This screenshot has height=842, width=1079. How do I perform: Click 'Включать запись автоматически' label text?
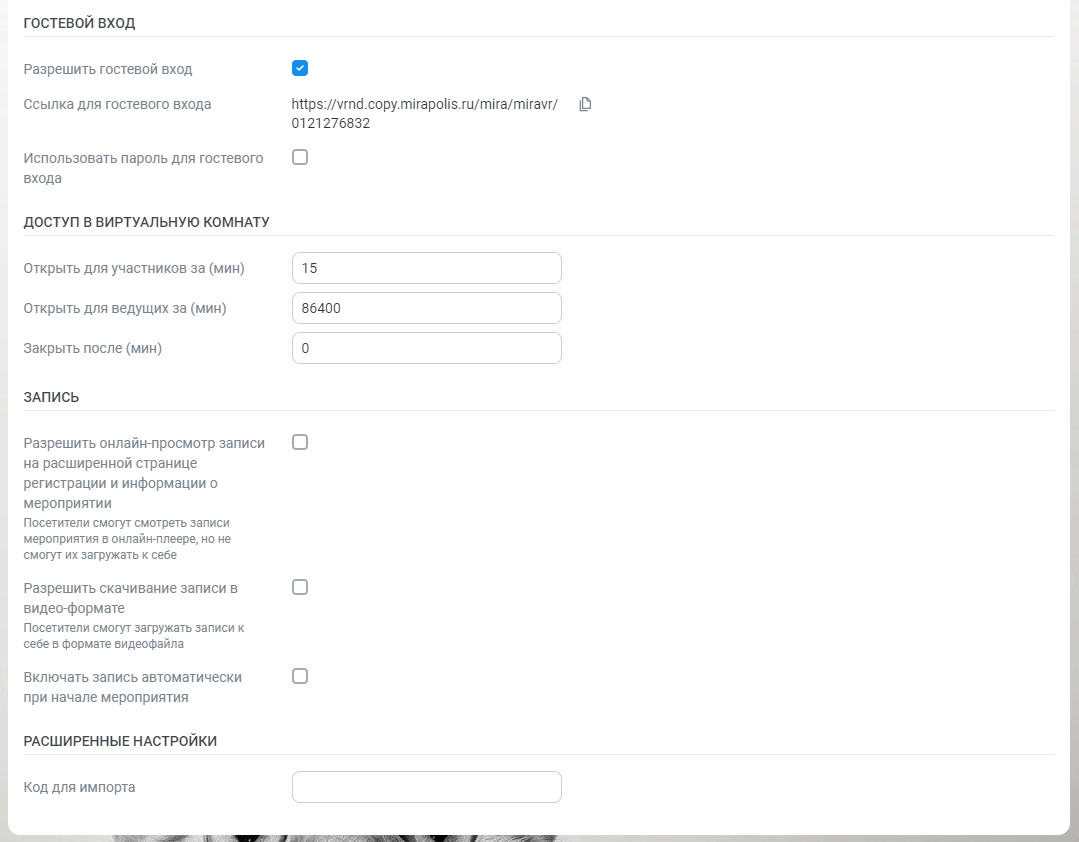coord(133,687)
